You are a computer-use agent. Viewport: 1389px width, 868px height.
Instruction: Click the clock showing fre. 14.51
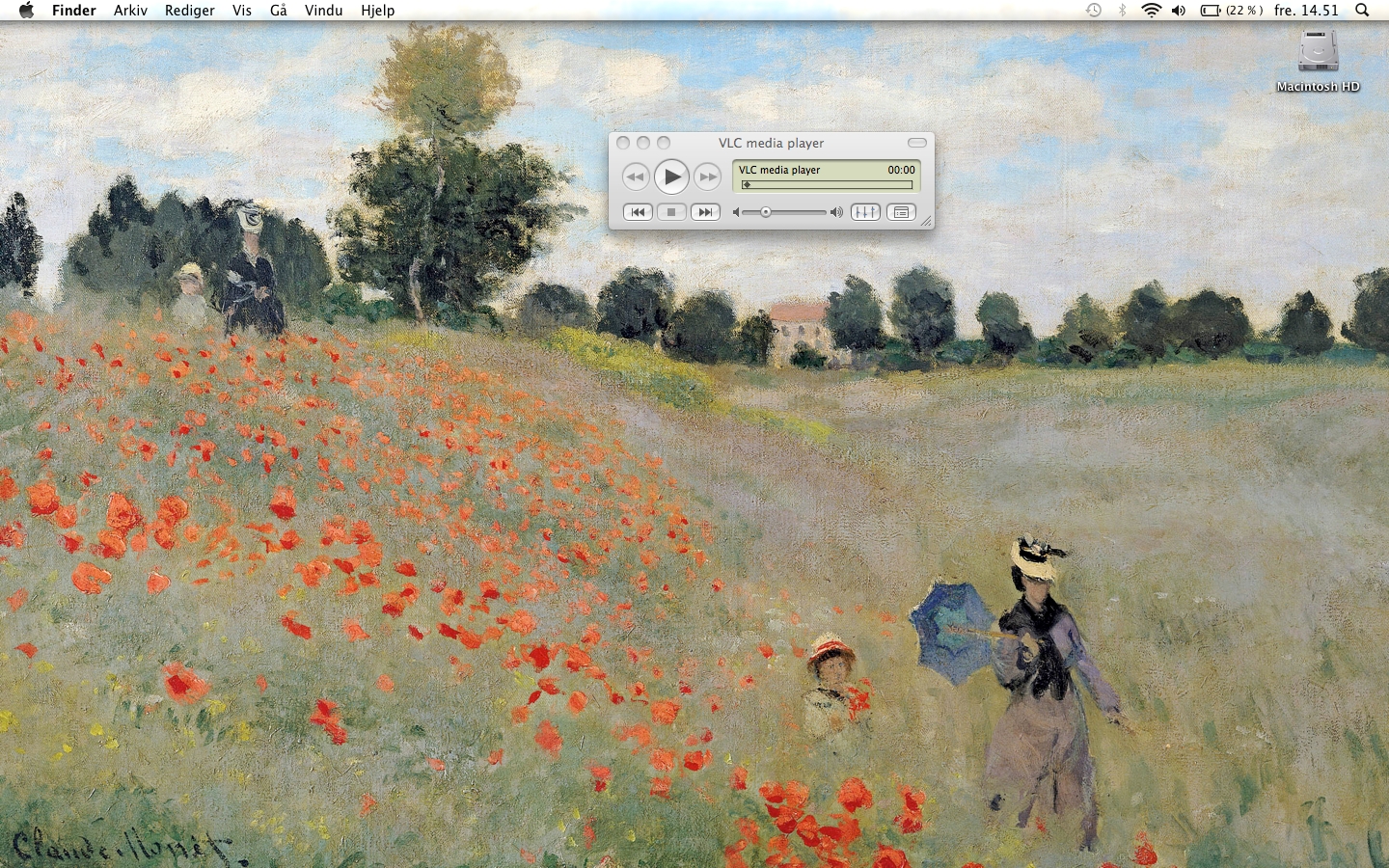point(1306,11)
